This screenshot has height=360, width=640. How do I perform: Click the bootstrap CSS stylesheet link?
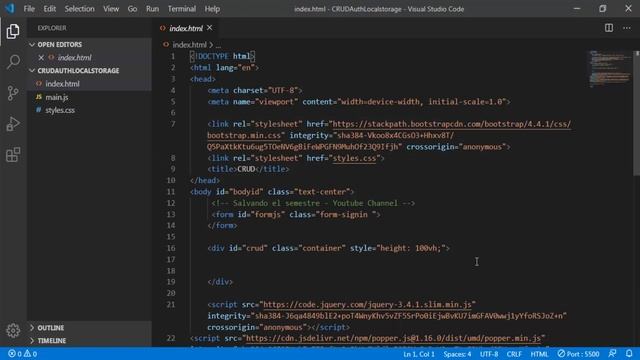click(x=451, y=124)
